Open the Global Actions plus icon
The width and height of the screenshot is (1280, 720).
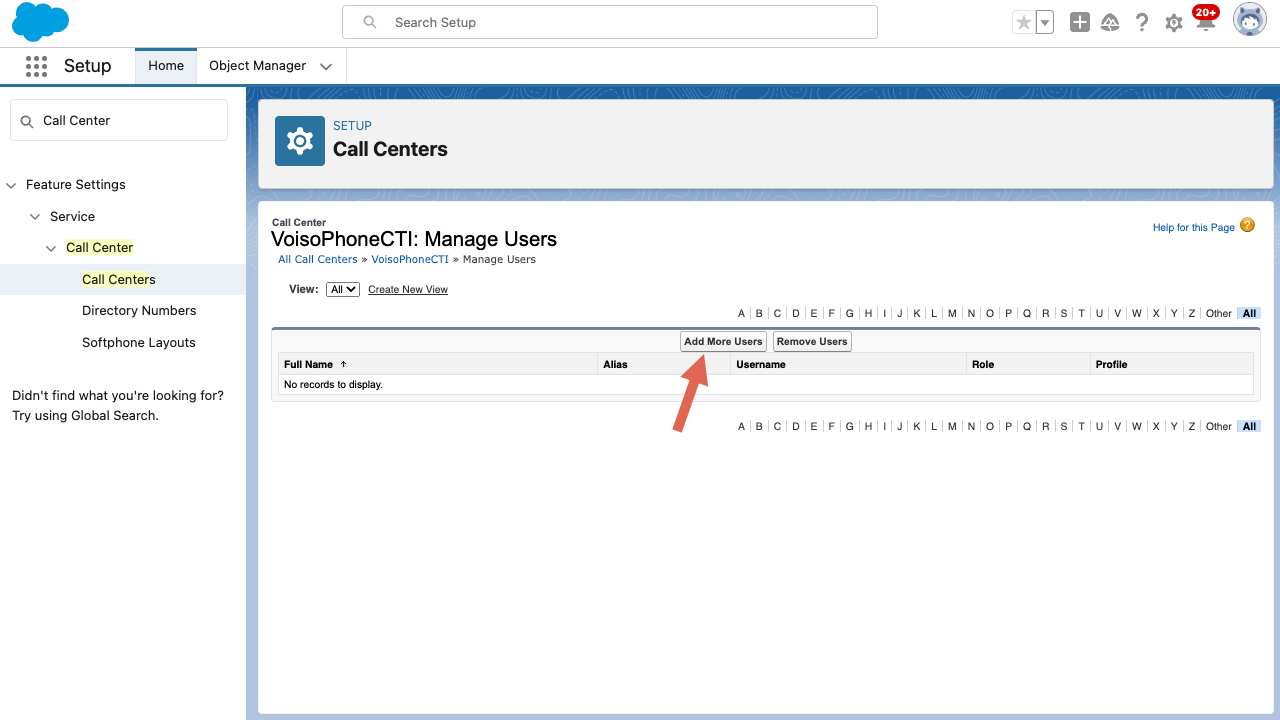pyautogui.click(x=1079, y=22)
